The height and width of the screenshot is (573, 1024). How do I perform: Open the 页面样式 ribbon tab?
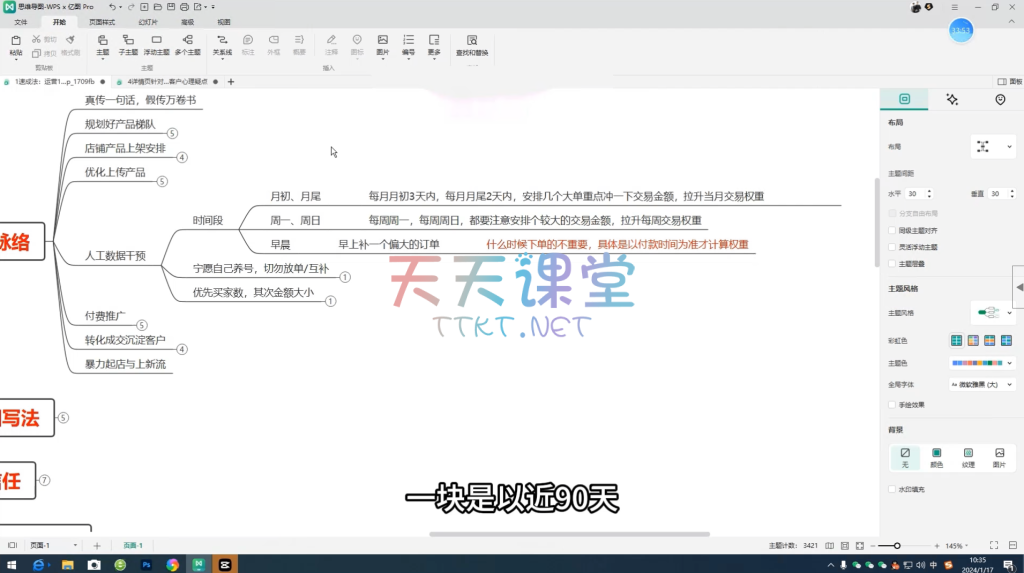pos(101,21)
